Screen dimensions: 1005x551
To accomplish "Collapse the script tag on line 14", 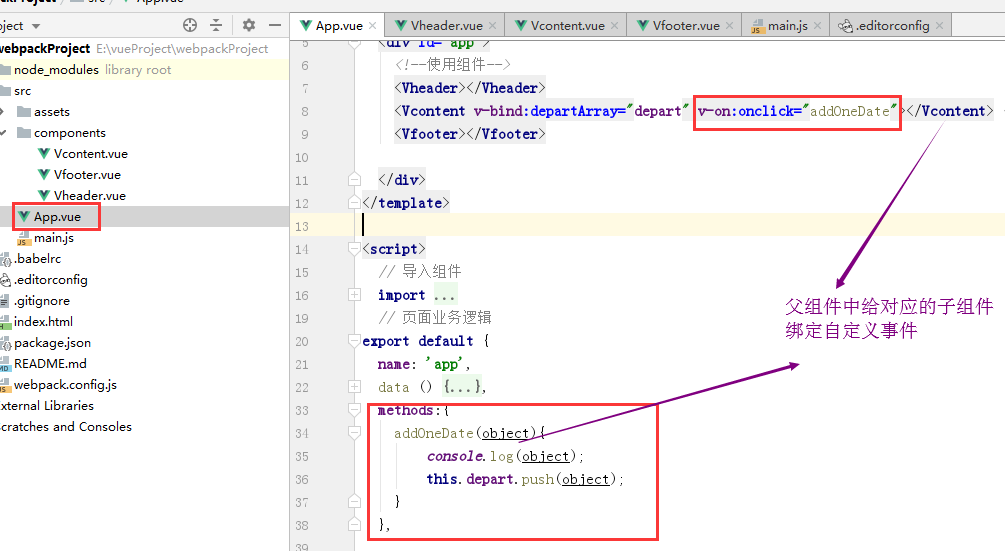I will pos(354,249).
